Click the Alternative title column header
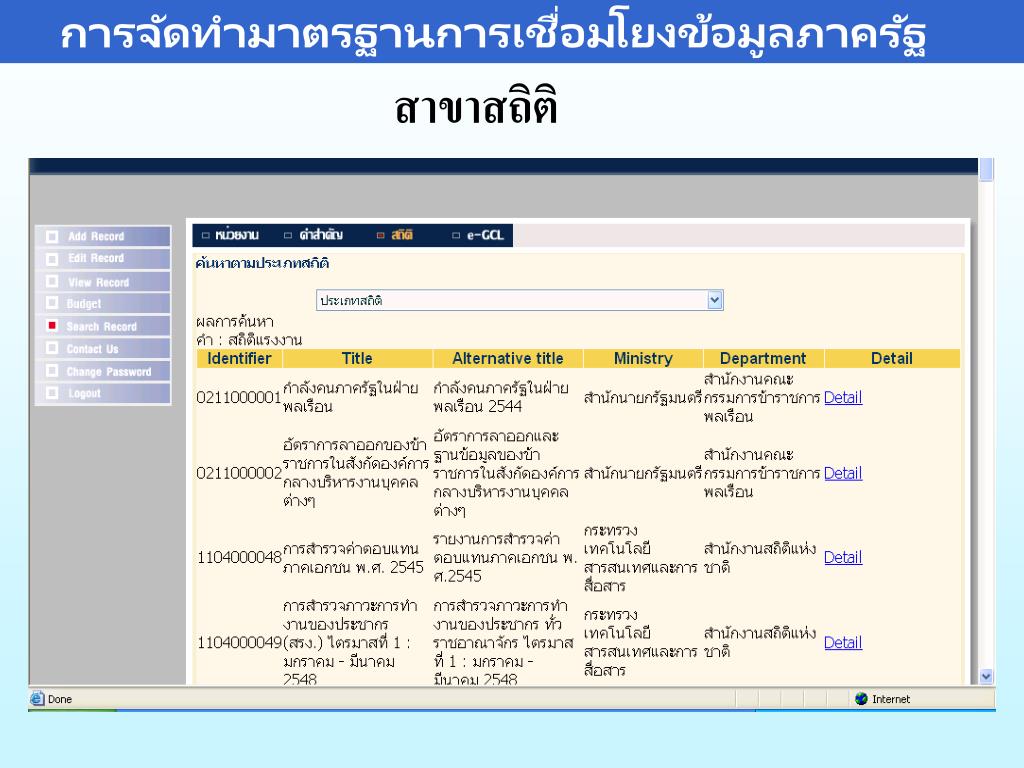This screenshot has width=1024, height=768. (x=507, y=359)
